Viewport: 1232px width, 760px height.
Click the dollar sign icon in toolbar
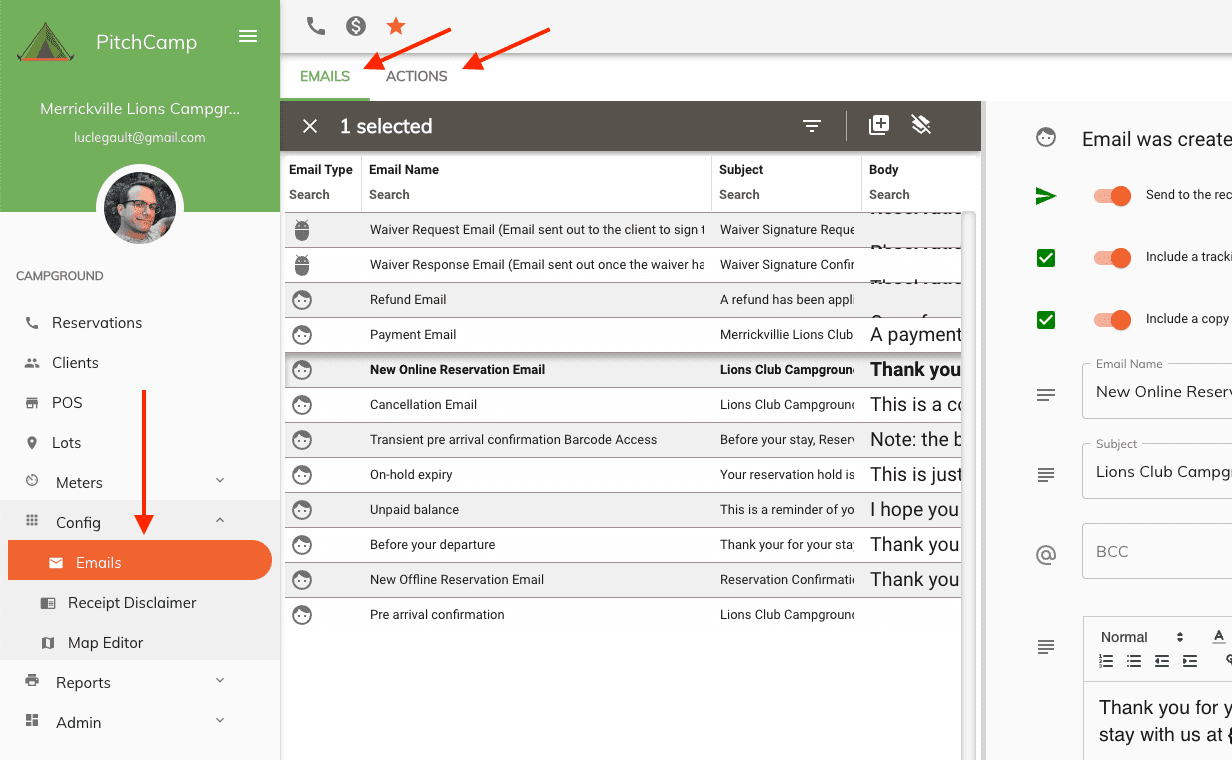click(356, 26)
